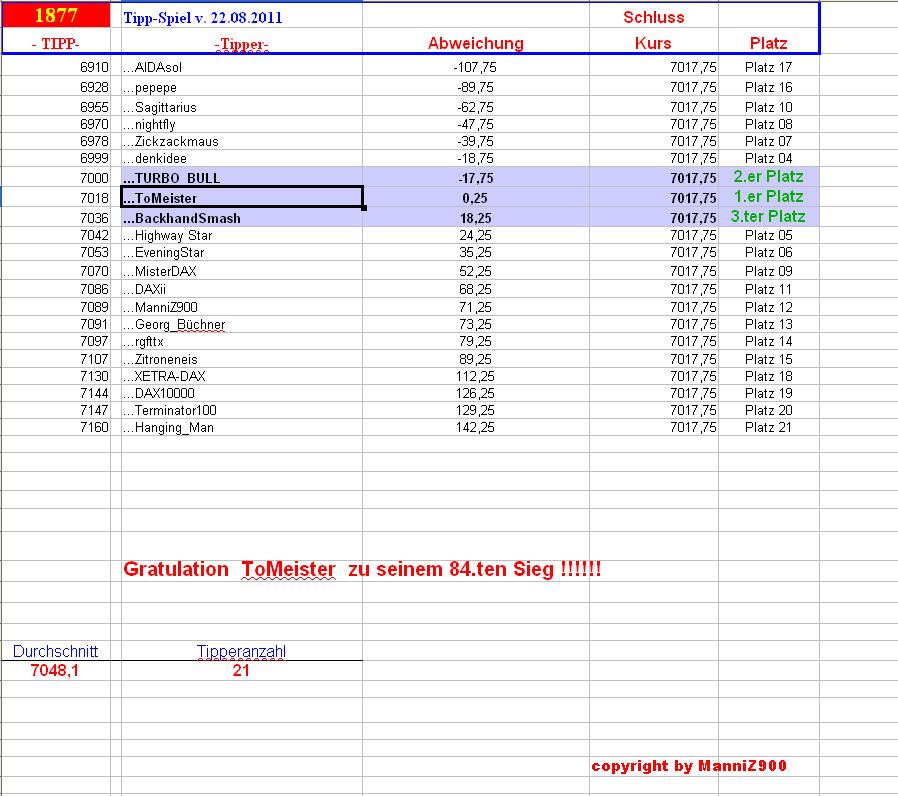Click the '2.er Platz' cell
Viewport: 898px width, 796px height.
coord(769,176)
